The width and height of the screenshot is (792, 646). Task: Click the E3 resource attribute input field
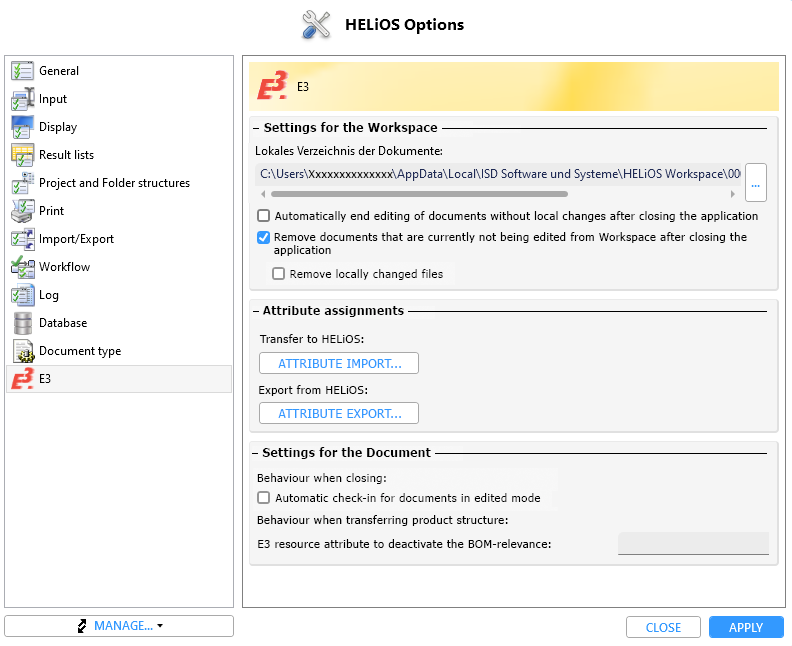click(x=693, y=544)
